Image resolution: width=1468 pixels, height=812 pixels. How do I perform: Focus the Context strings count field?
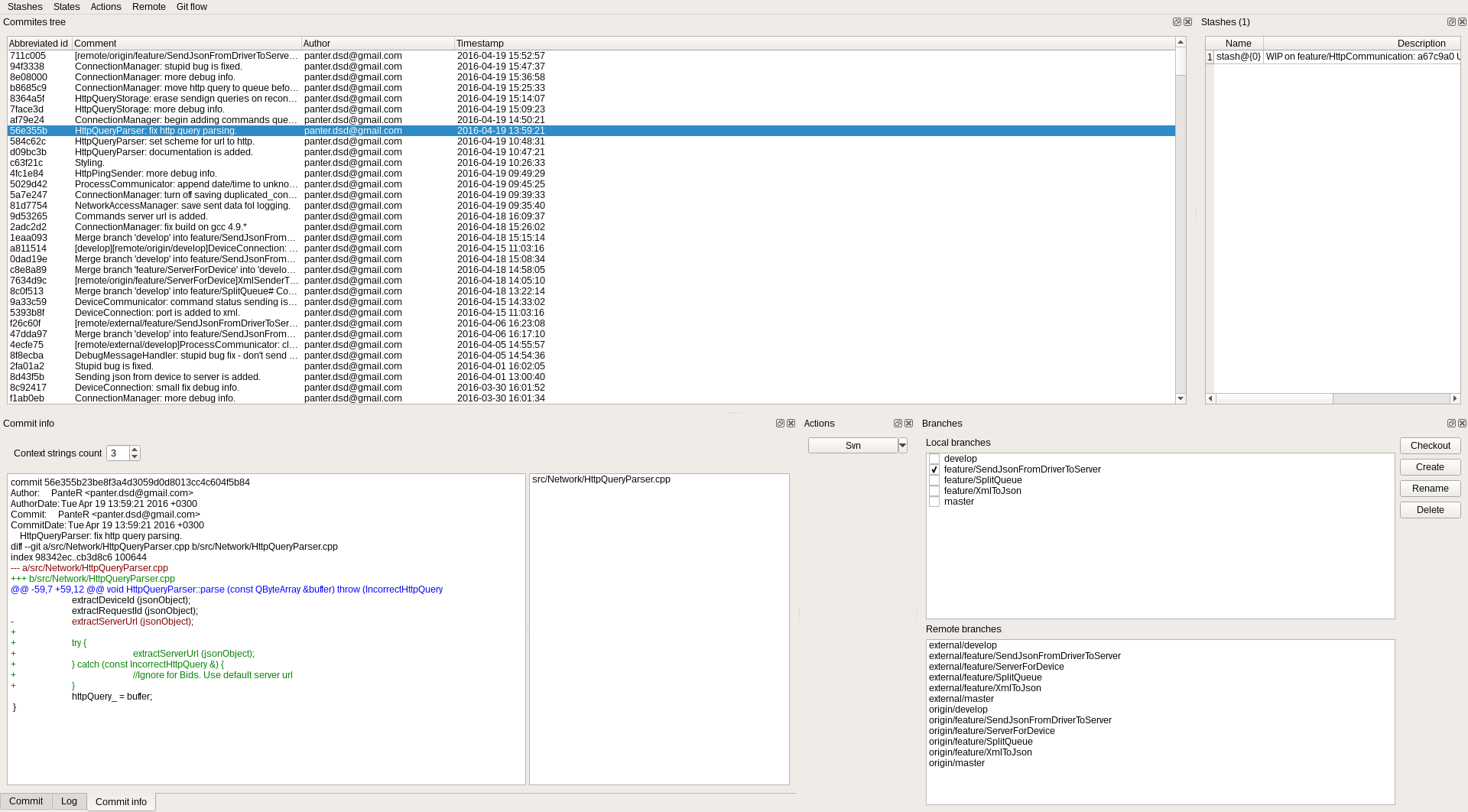coord(118,453)
